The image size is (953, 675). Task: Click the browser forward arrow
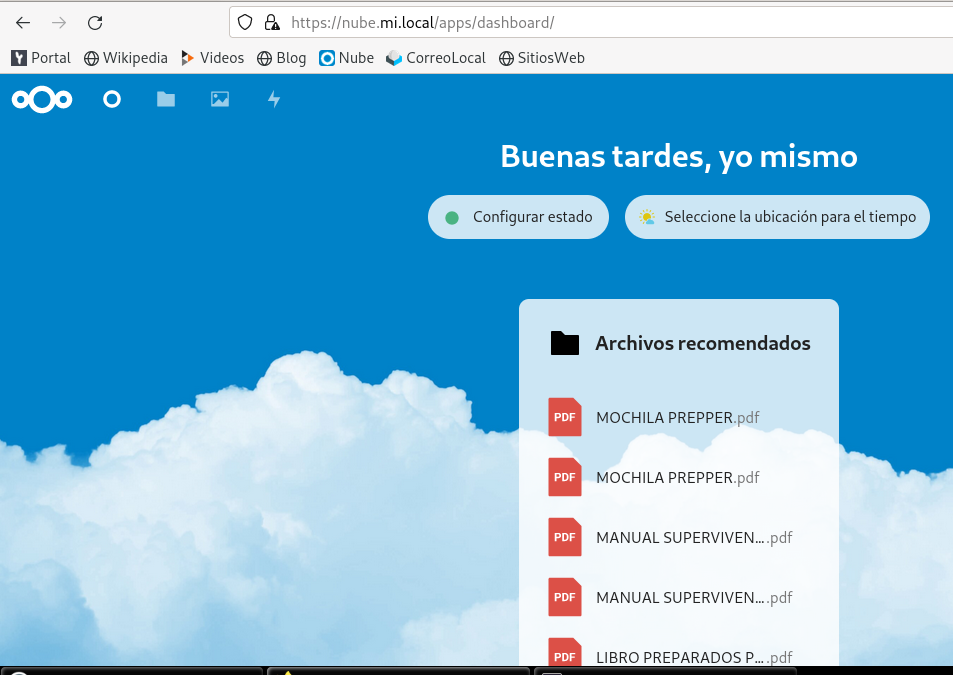coord(59,23)
